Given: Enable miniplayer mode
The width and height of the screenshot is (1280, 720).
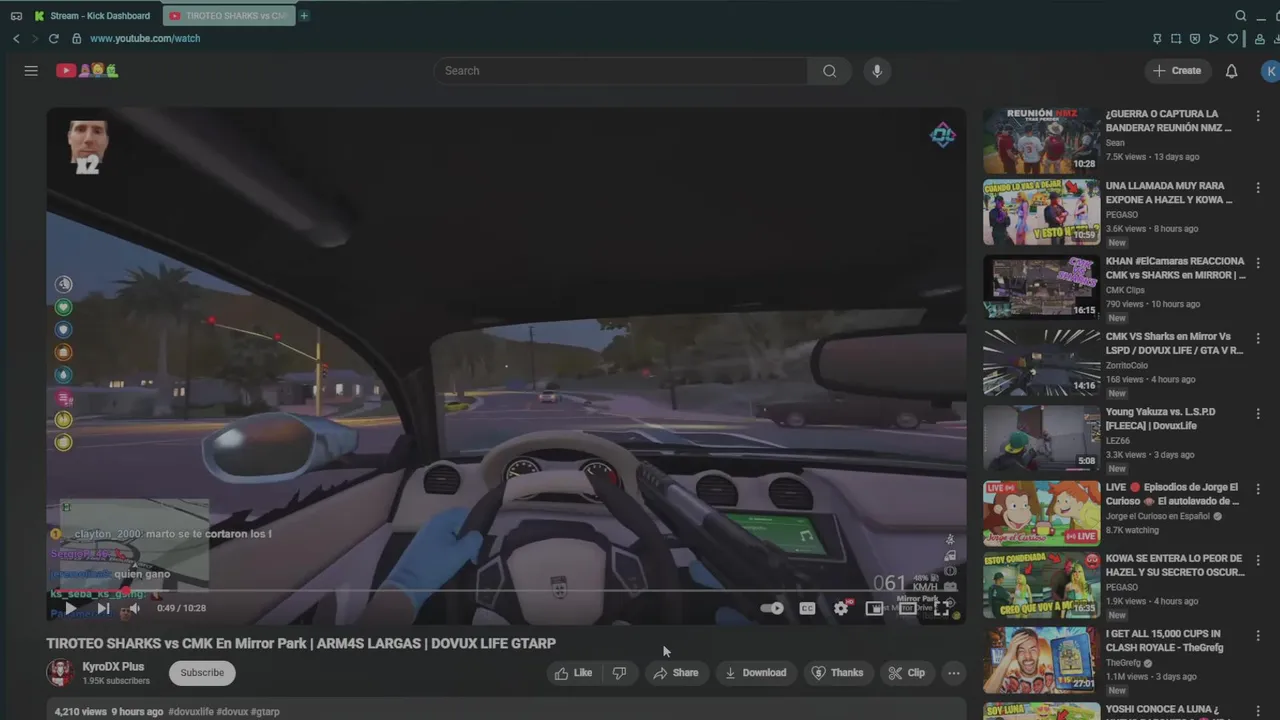Looking at the screenshot, I should tap(874, 608).
